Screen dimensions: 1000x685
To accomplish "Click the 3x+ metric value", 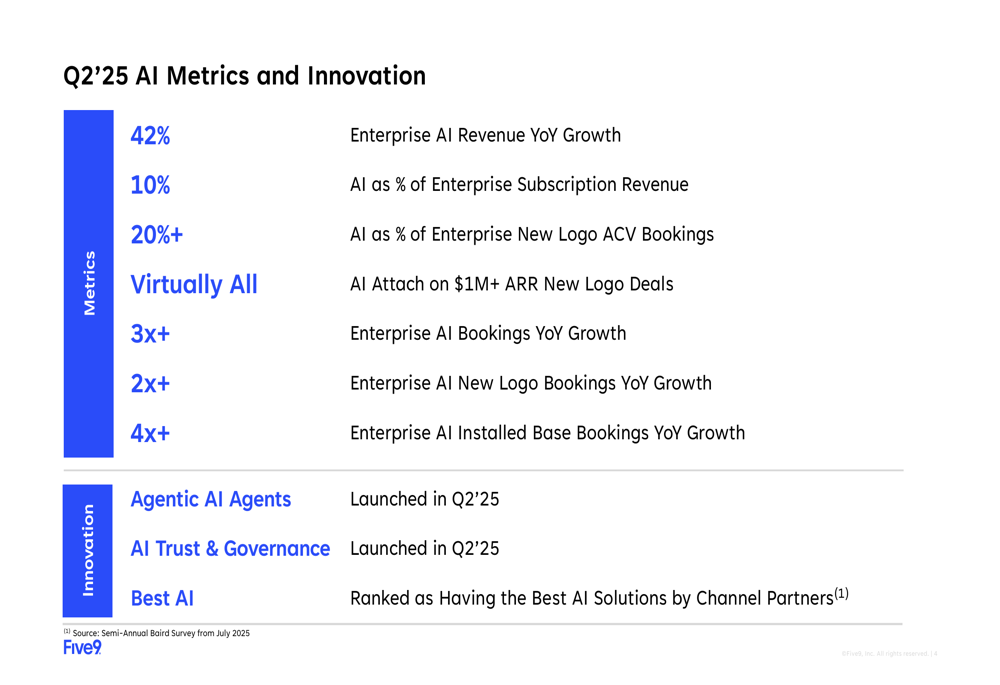I will tap(150, 334).
